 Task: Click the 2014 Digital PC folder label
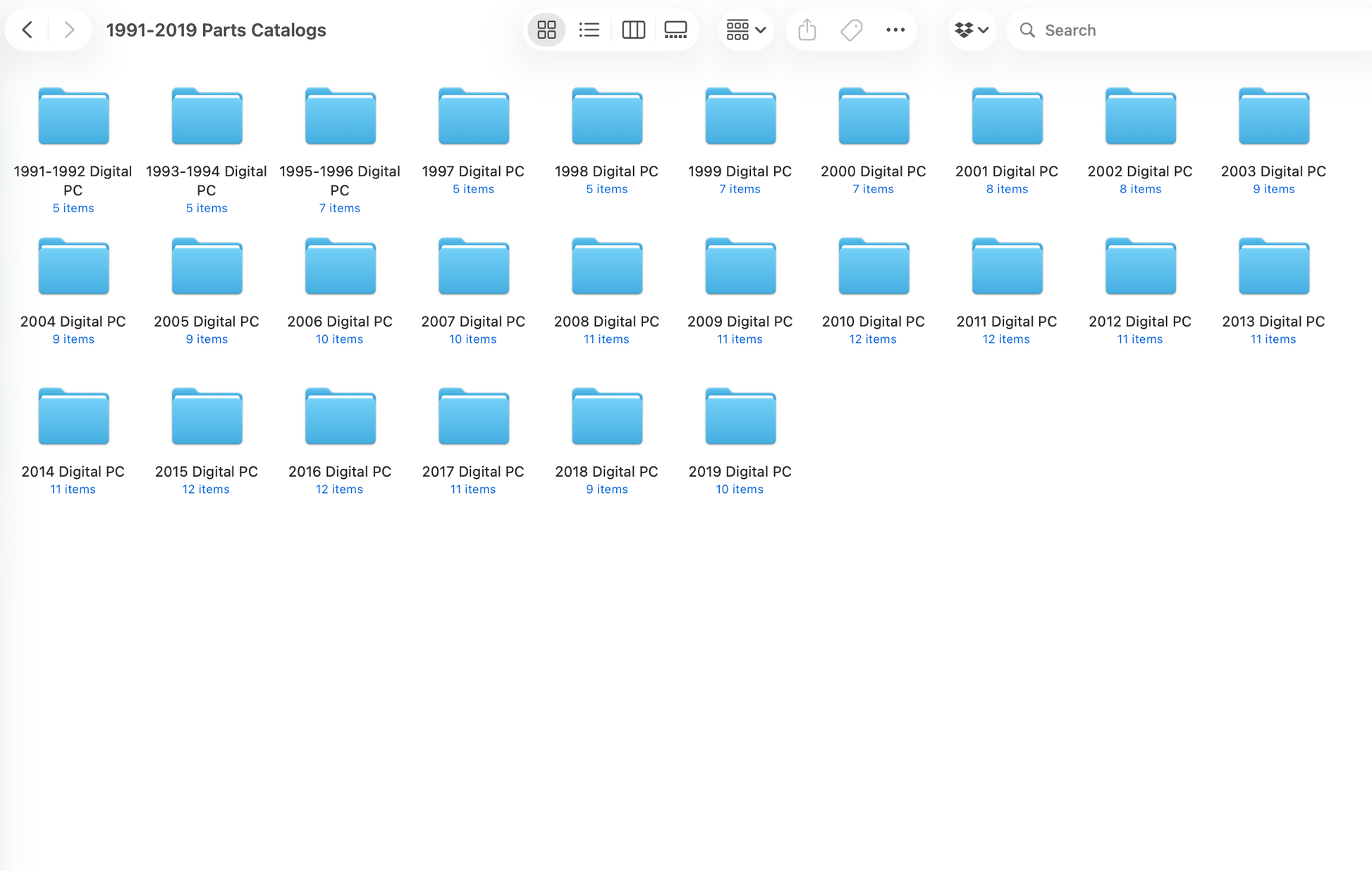tap(73, 472)
